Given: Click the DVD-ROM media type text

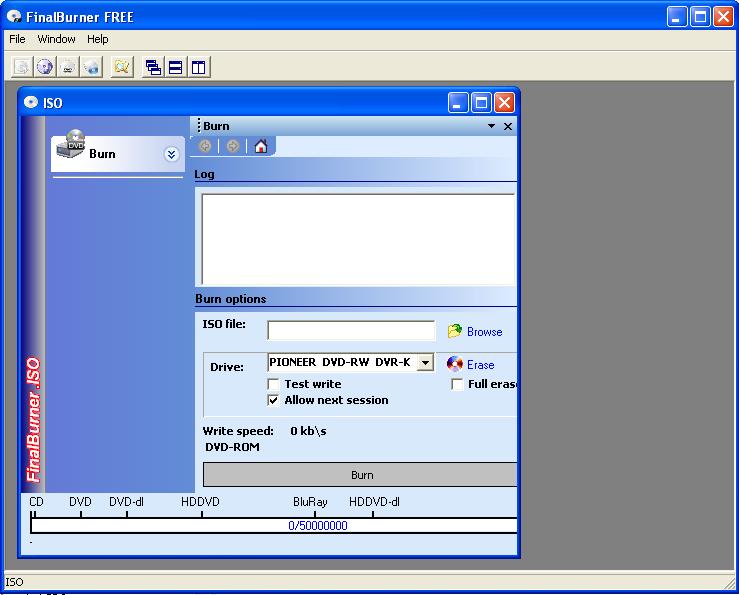Looking at the screenshot, I should tap(232, 447).
